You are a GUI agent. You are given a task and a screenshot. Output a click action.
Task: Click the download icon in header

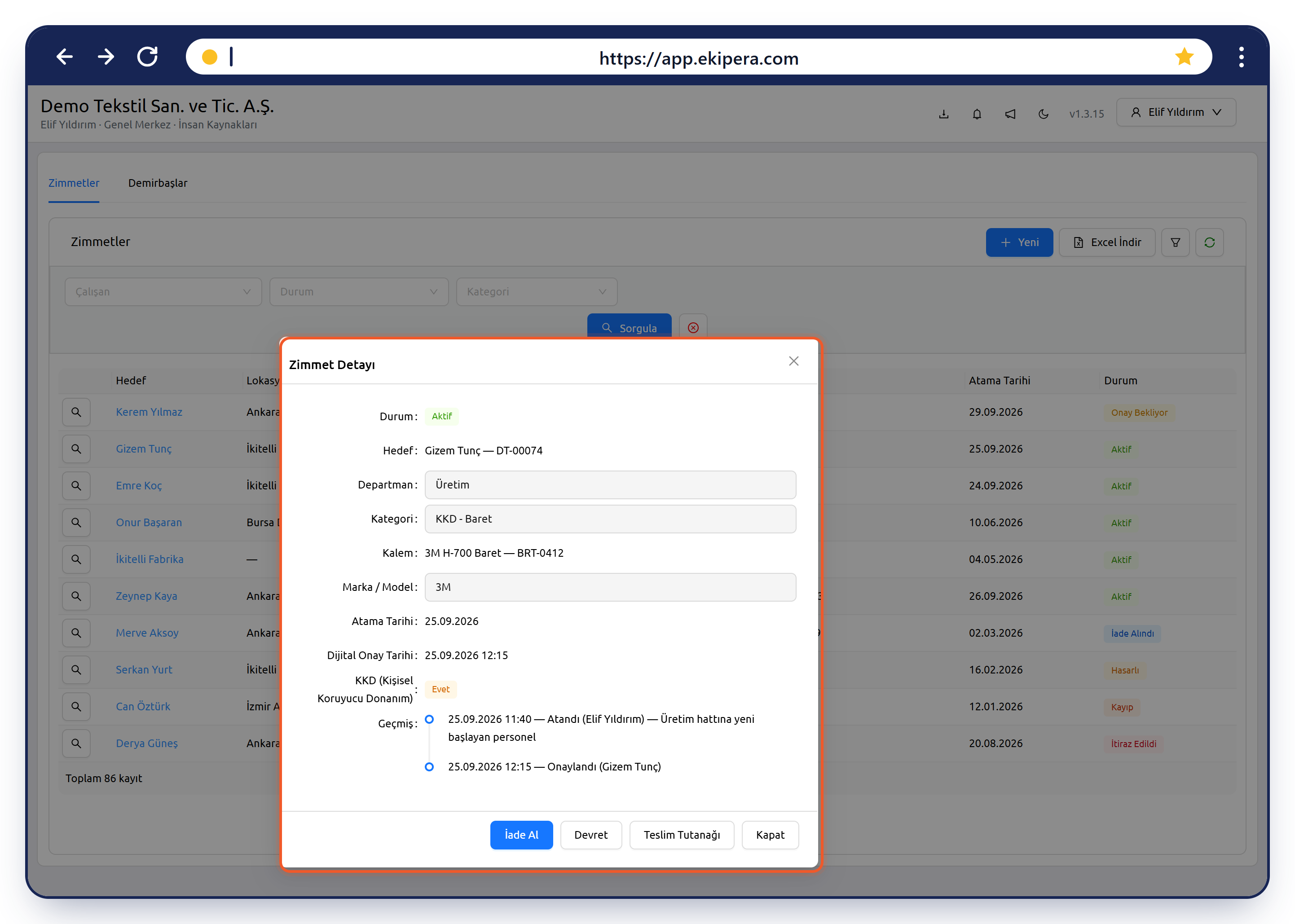point(943,114)
